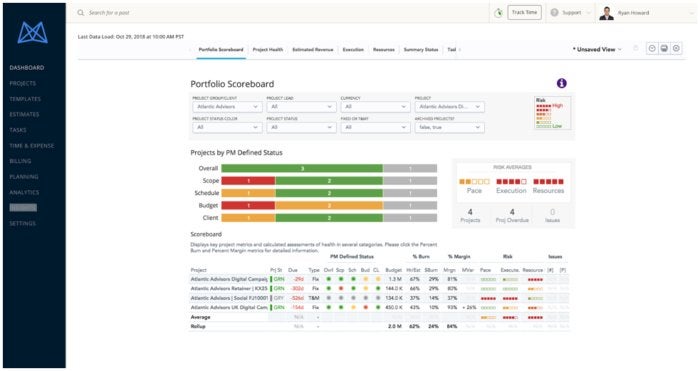Click the Atlantic Advisors UK Digital project name
This screenshot has width=700, height=371.
tap(229, 307)
